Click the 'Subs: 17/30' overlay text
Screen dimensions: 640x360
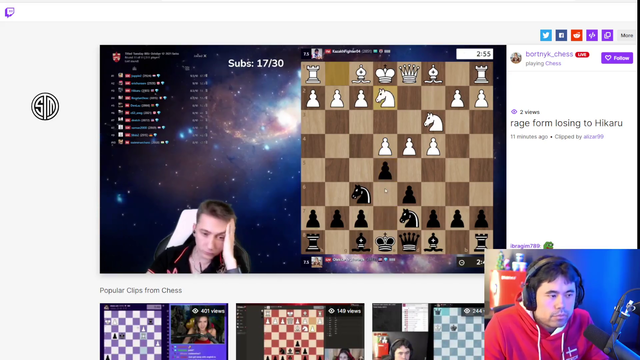(x=256, y=63)
